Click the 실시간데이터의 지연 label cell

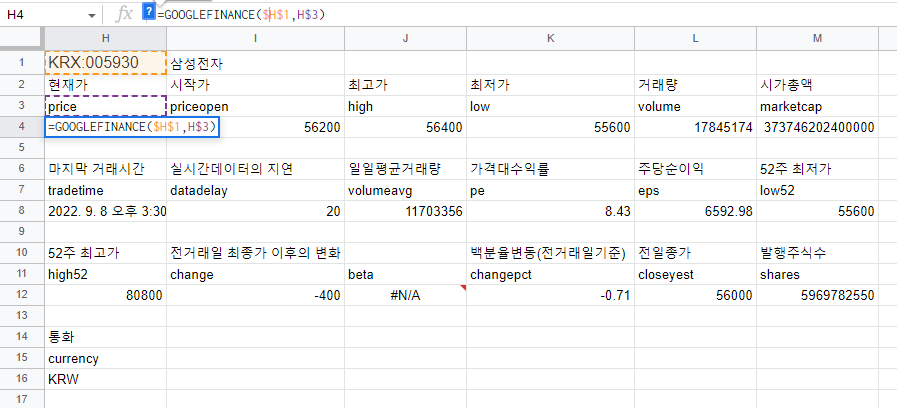click(x=256, y=169)
